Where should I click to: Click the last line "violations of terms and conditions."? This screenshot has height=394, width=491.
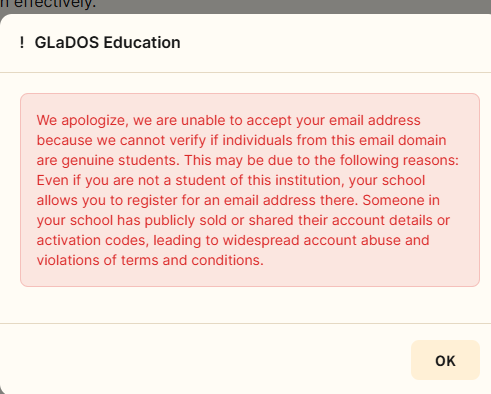(x=150, y=260)
